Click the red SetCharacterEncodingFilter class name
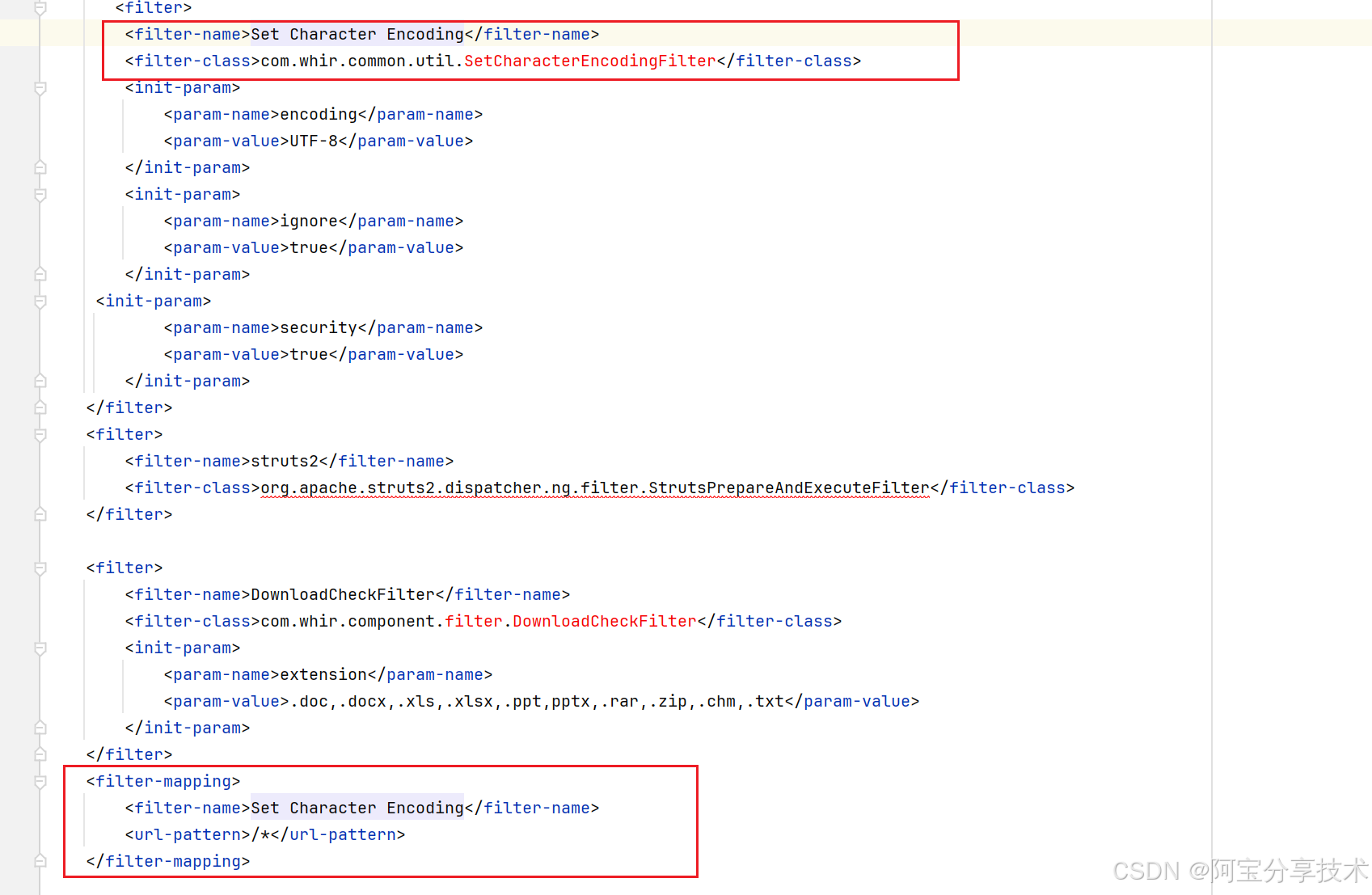Viewport: 1372px width, 895px height. pos(590,61)
